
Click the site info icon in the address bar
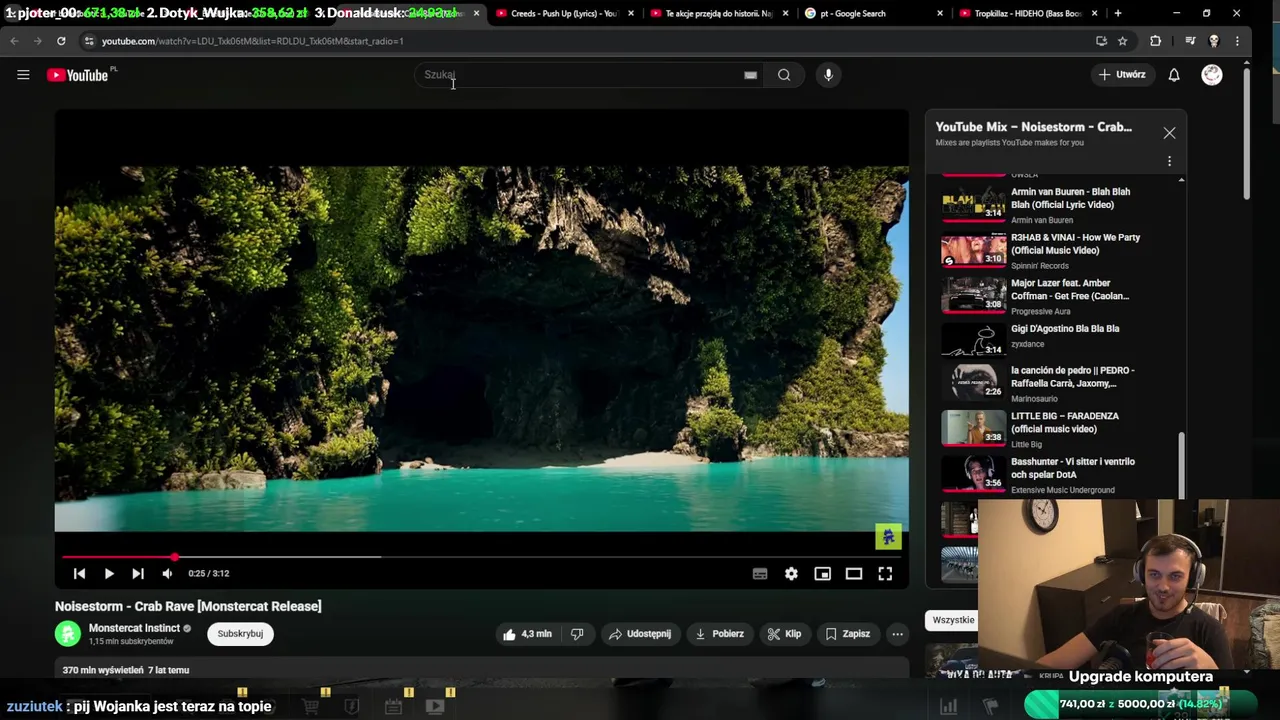(89, 41)
